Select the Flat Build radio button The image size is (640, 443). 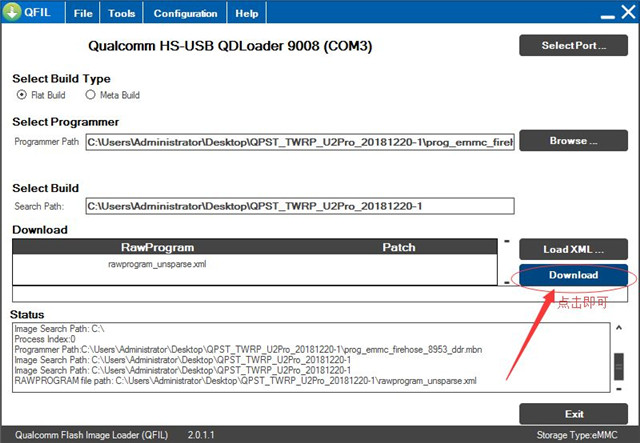point(22,95)
